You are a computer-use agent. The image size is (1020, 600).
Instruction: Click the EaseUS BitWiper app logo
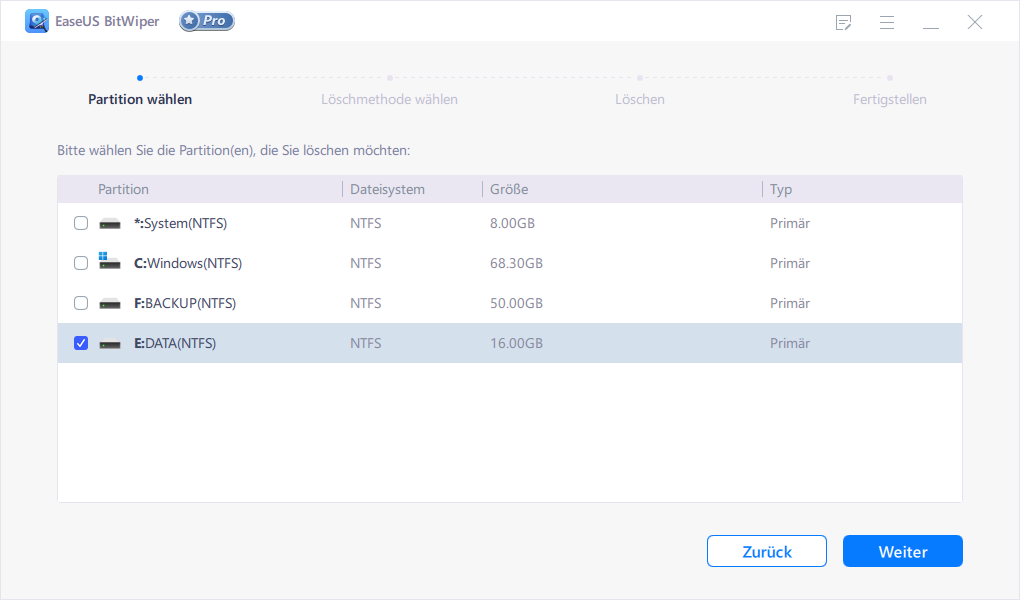37,21
